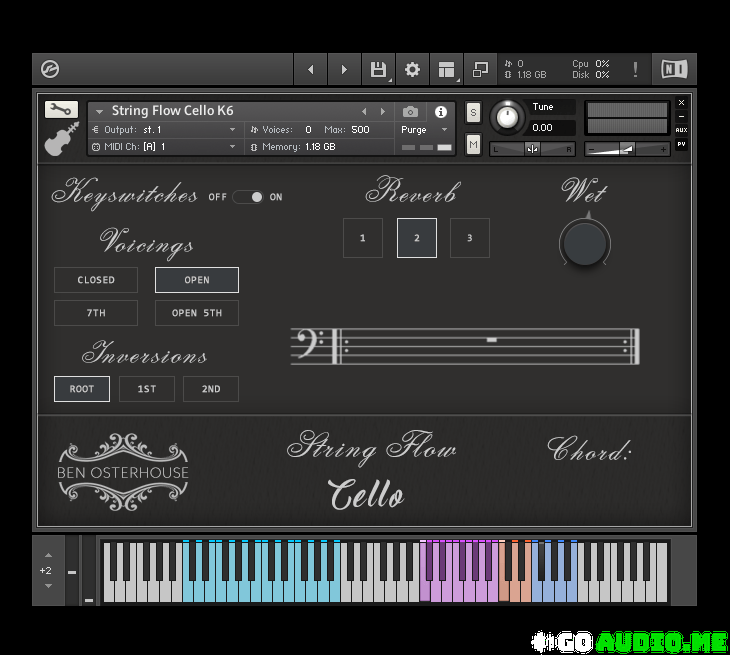The image size is (730, 655).
Task: Open instrument edit mode with wrench icon
Action: (x=61, y=109)
